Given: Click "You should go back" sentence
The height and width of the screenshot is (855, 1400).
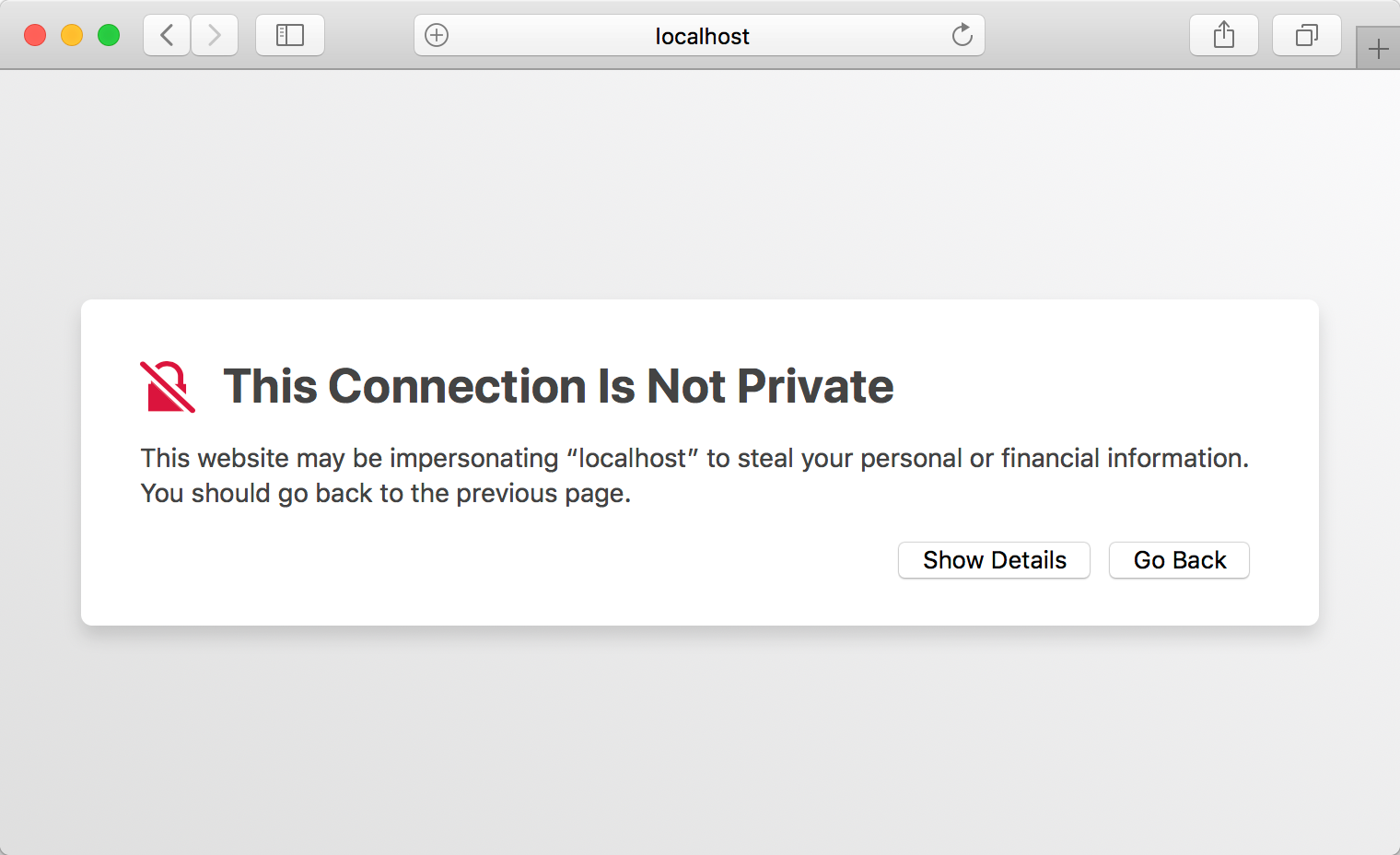Looking at the screenshot, I should pos(386,494).
